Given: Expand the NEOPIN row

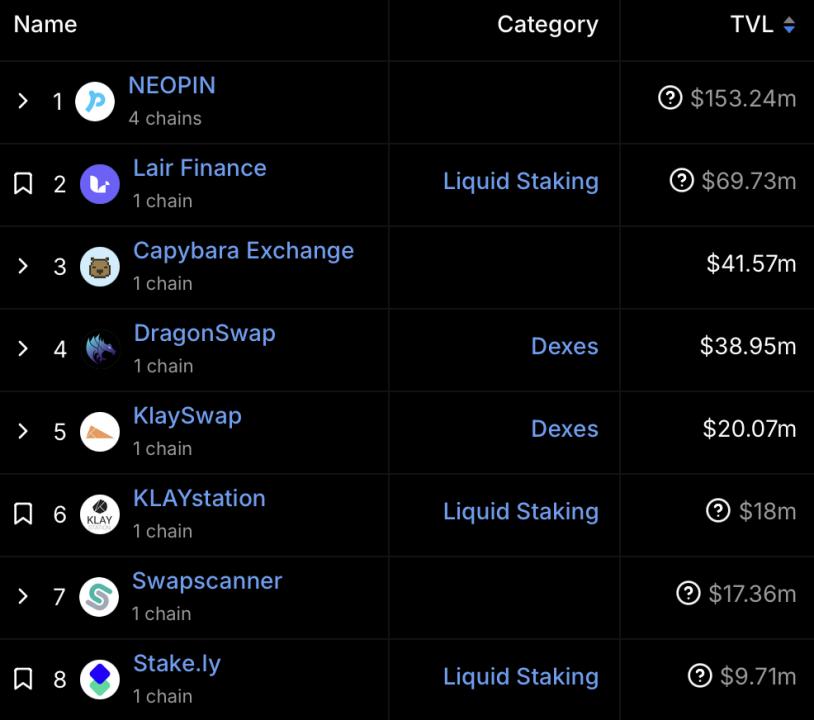Looking at the screenshot, I should (x=23, y=101).
